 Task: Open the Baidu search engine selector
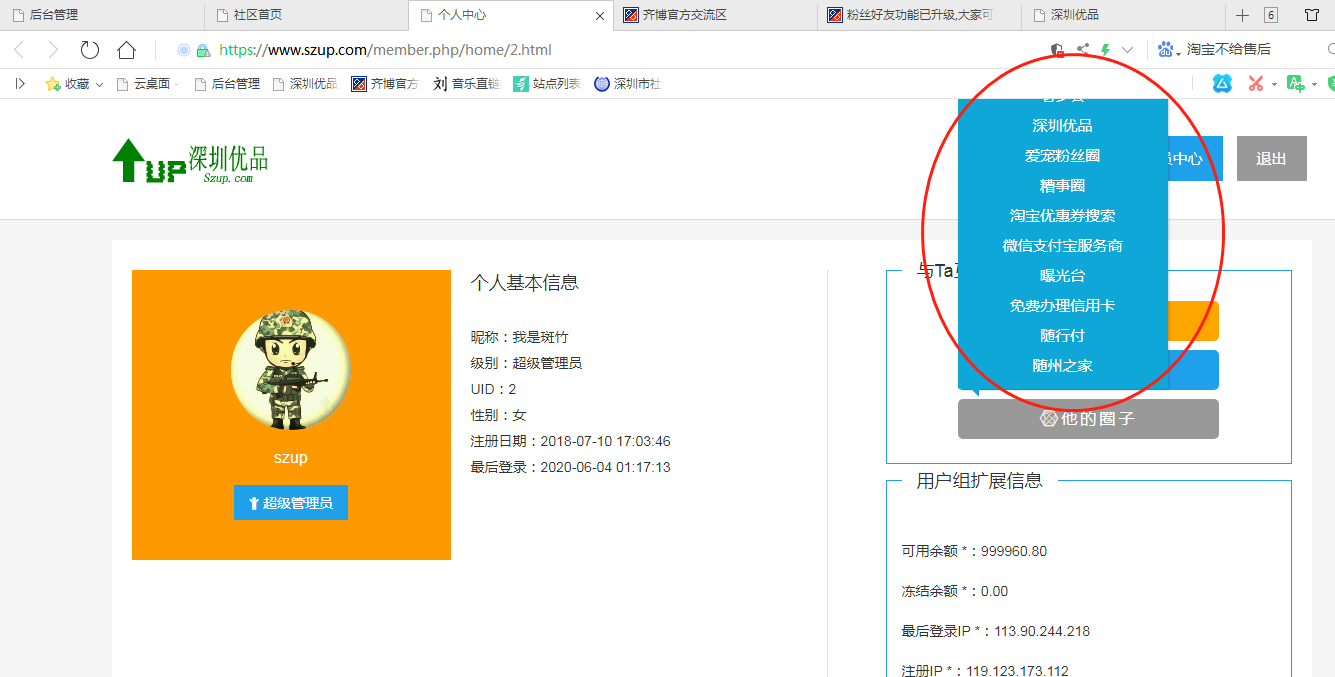(1168, 50)
